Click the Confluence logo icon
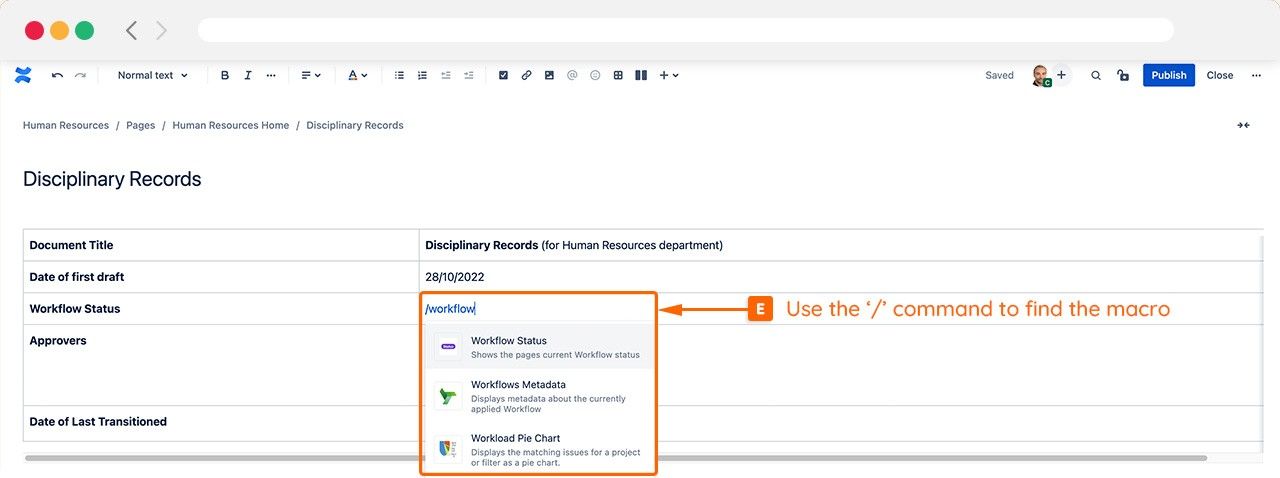 tap(23, 75)
